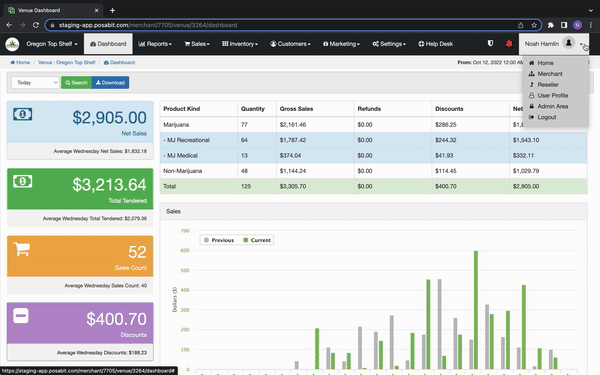
Task: Select the Non-Marijuana row label
Action: tap(183, 171)
